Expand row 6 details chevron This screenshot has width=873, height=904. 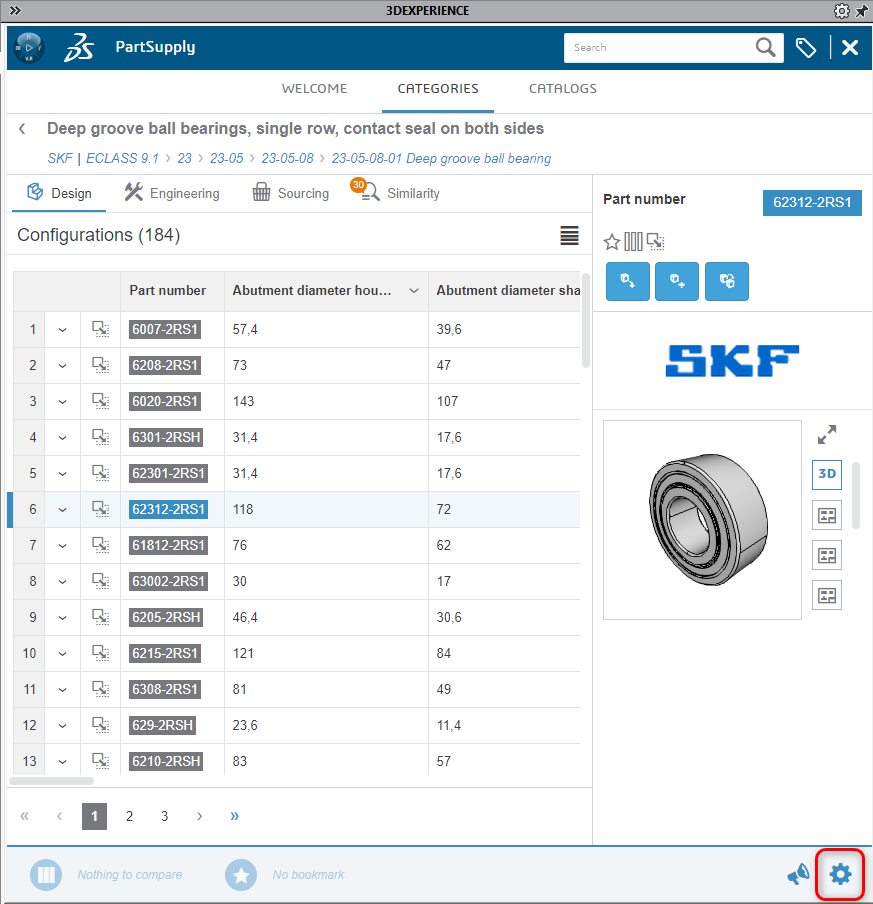pos(62,510)
